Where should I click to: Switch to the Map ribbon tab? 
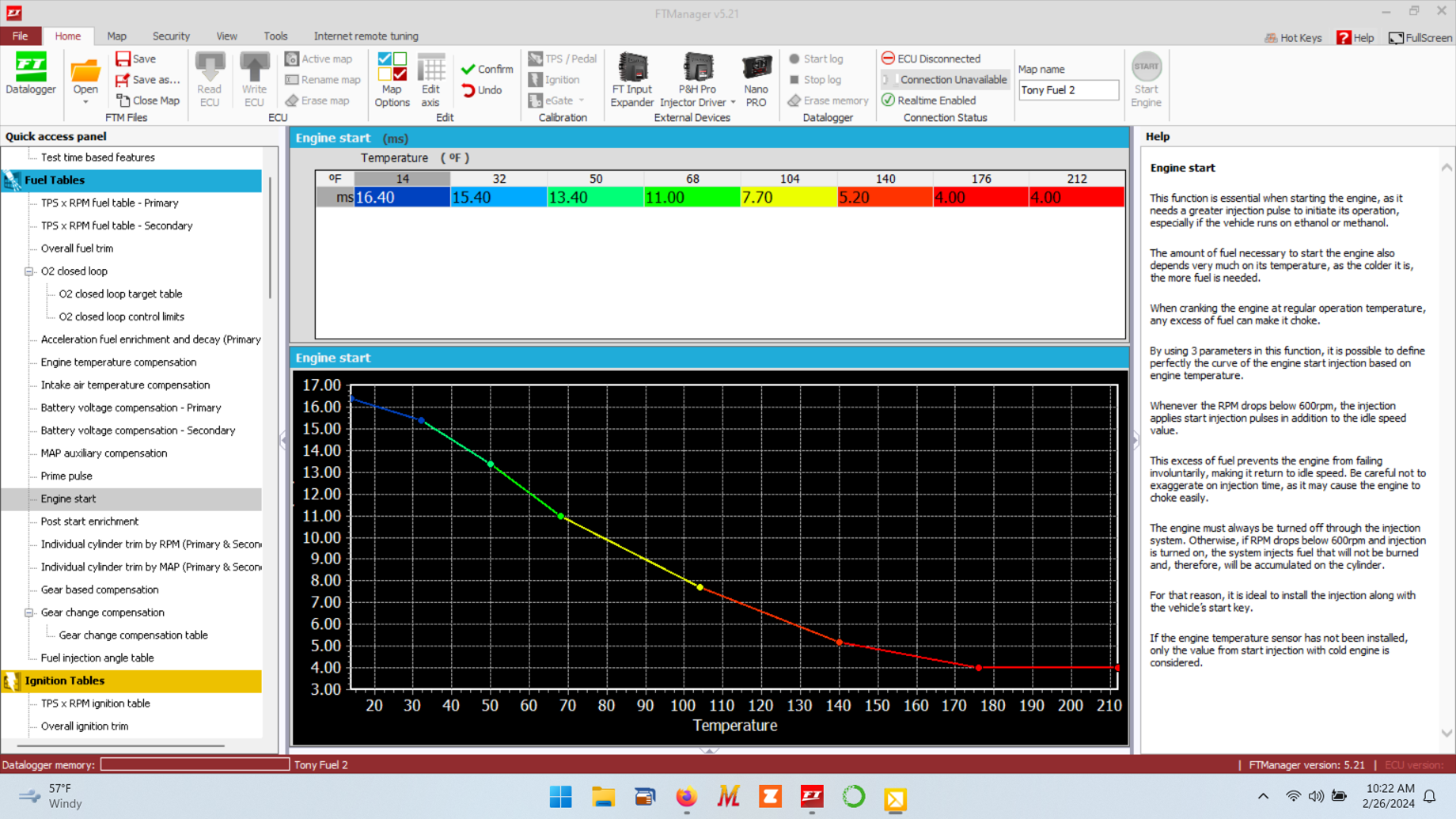117,36
